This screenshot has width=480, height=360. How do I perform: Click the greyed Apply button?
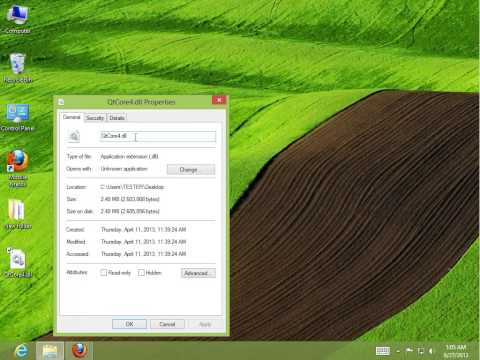(x=205, y=324)
